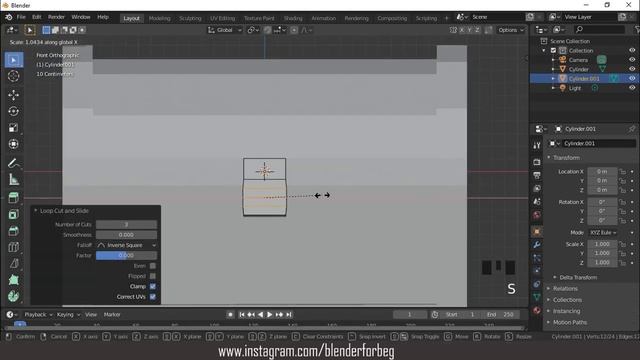
Task: Open the rotation Mode XYZ Euler dropdown
Action: (603, 233)
